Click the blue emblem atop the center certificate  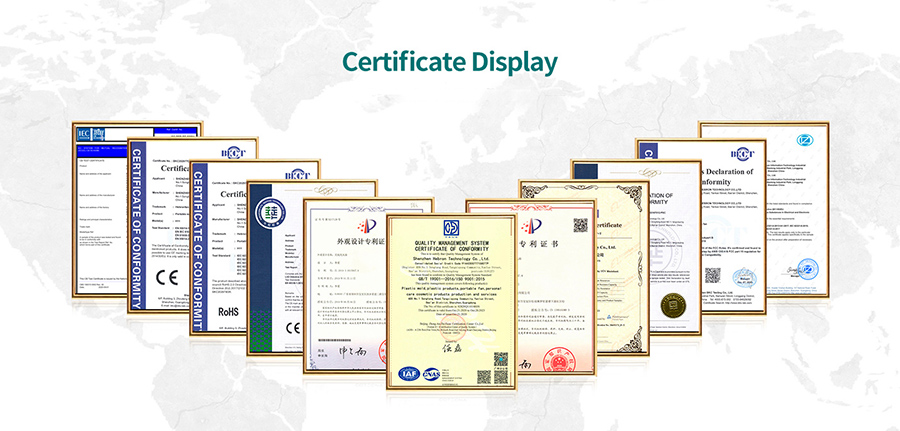click(x=451, y=227)
